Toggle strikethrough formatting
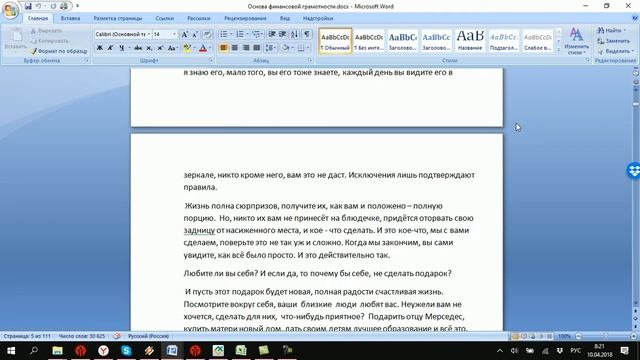640x360 pixels. coord(138,48)
